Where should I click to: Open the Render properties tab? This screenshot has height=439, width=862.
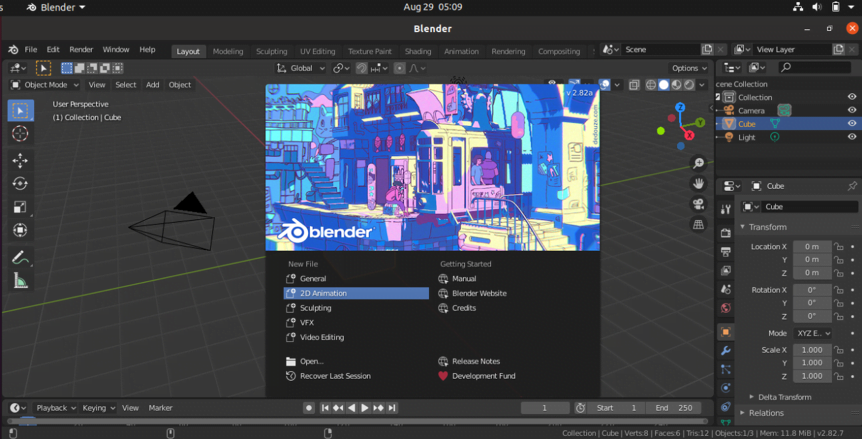[x=726, y=233]
